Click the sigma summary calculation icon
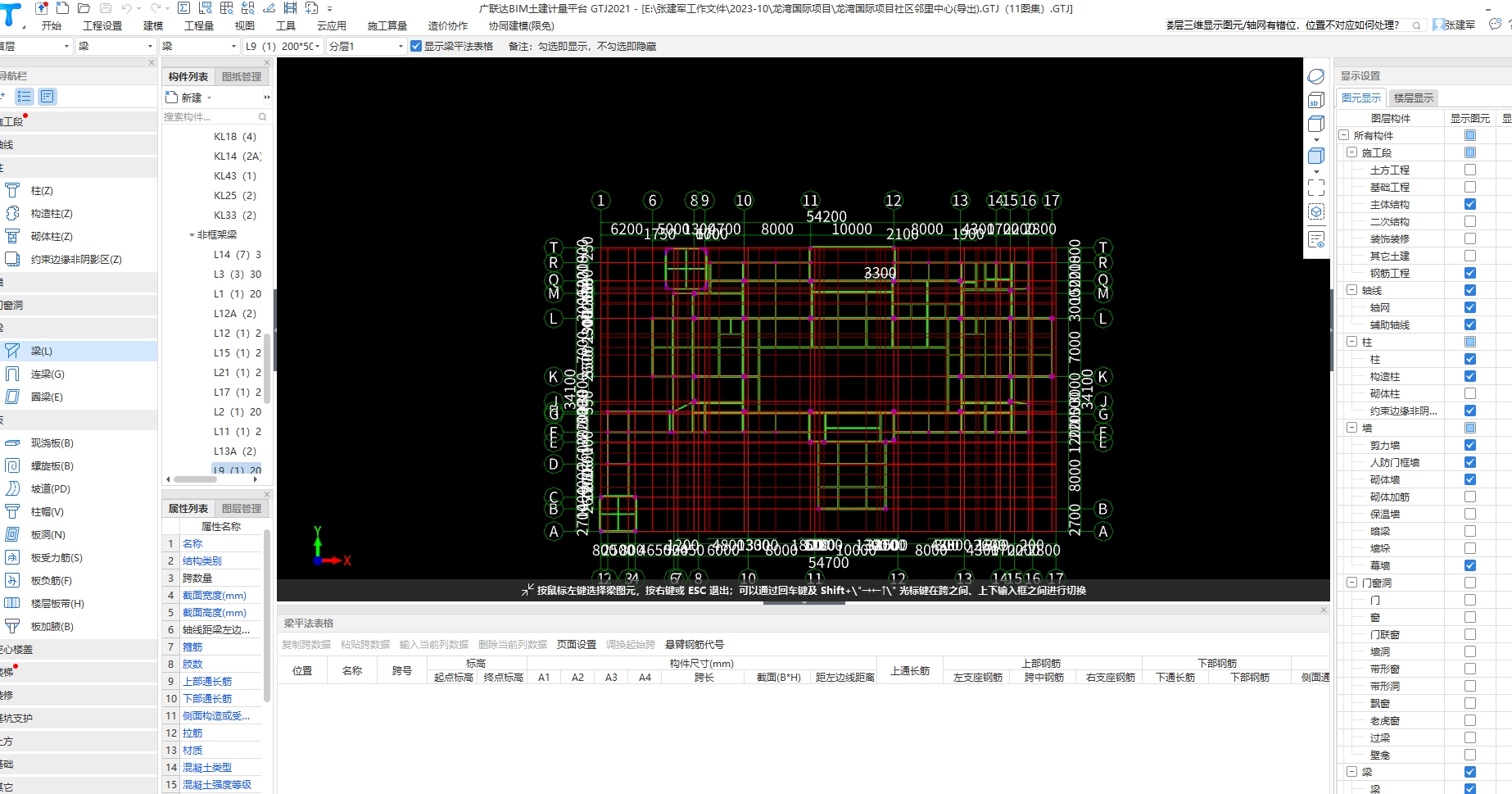The width and height of the screenshot is (1512, 794). click(183, 8)
